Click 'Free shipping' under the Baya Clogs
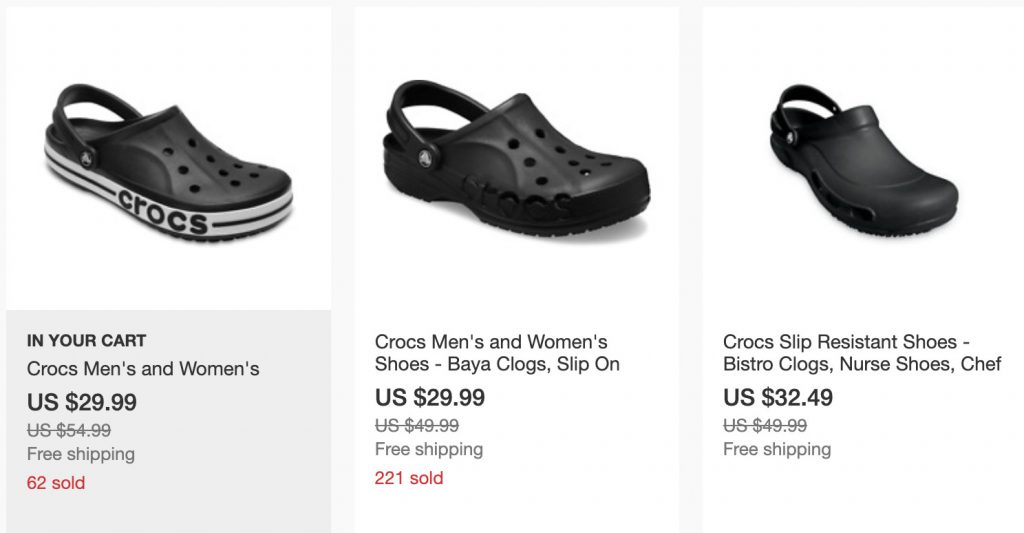 pos(429,449)
